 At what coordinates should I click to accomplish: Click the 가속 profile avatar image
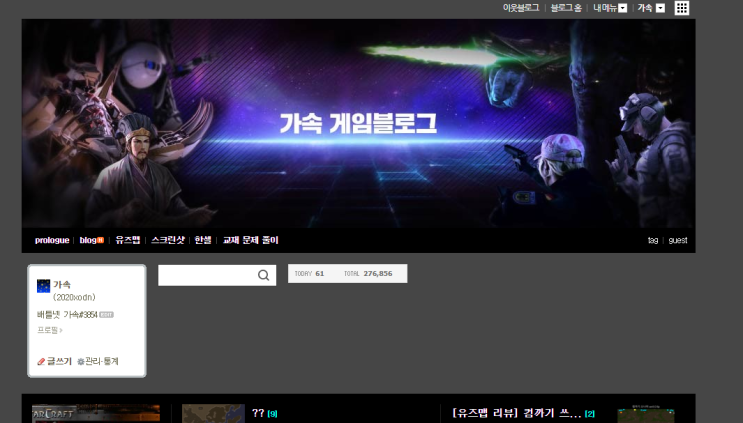tap(43, 286)
